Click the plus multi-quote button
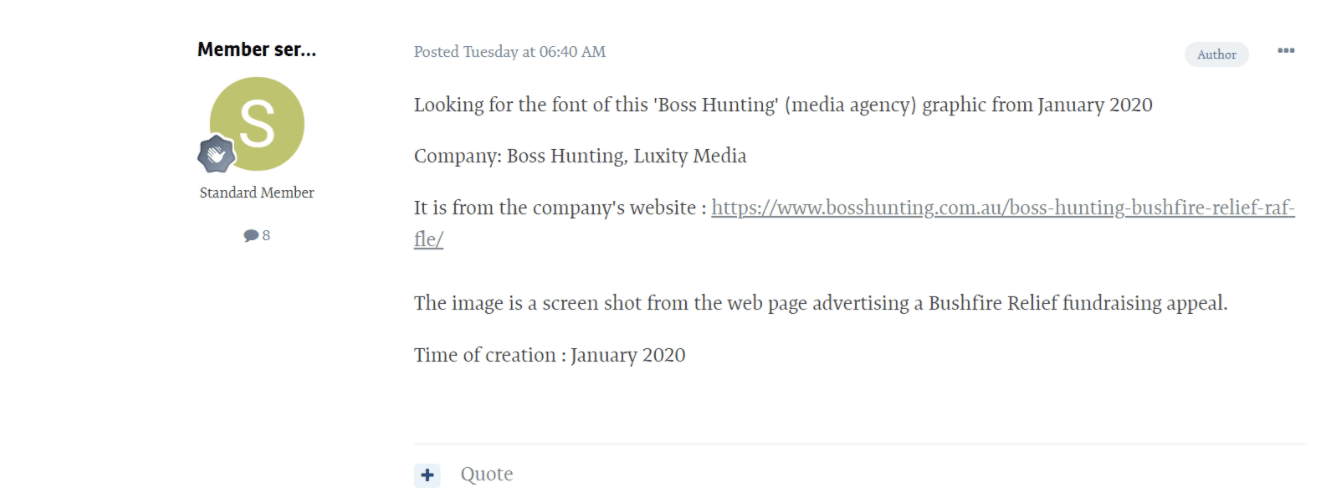The height and width of the screenshot is (498, 1334). pyautogui.click(x=427, y=475)
